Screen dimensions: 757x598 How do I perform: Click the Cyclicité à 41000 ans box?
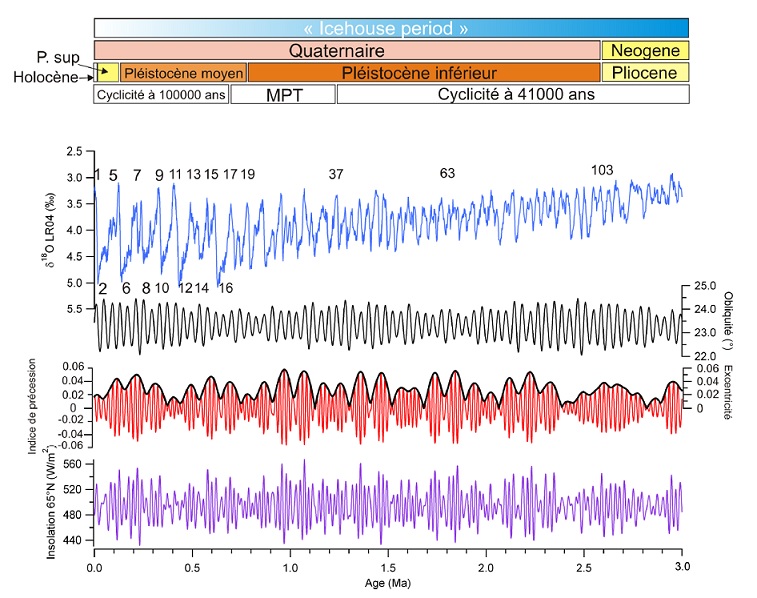click(x=513, y=95)
